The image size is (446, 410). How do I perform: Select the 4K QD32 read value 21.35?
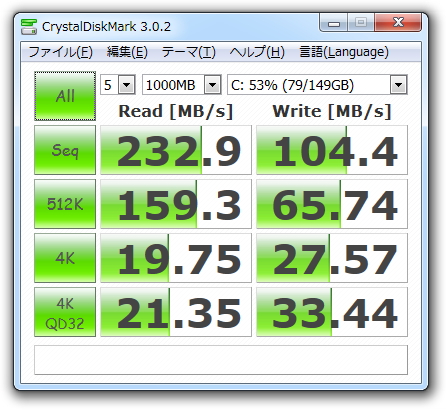click(176, 312)
